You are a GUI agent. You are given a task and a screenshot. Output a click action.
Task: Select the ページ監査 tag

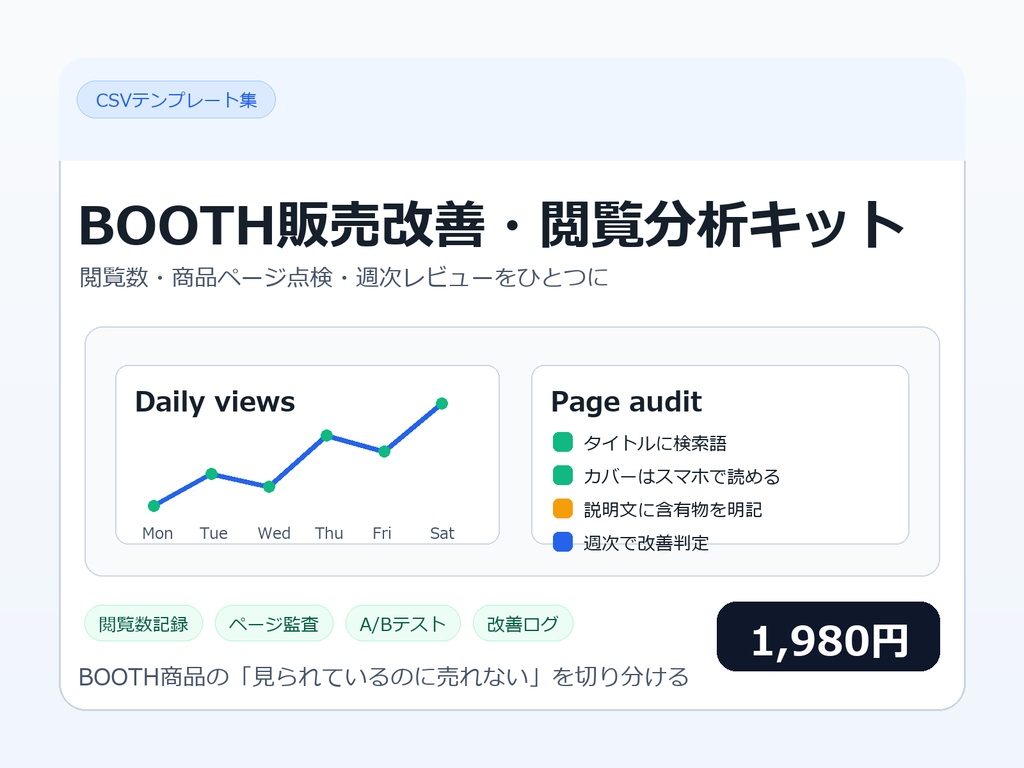click(274, 624)
